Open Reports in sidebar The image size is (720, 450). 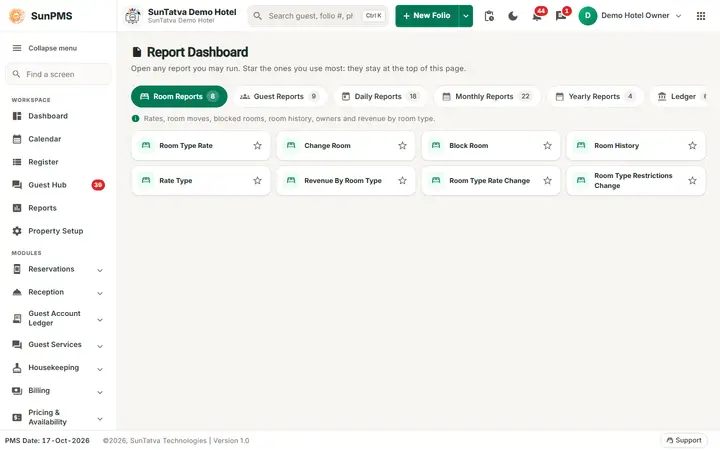click(58, 208)
